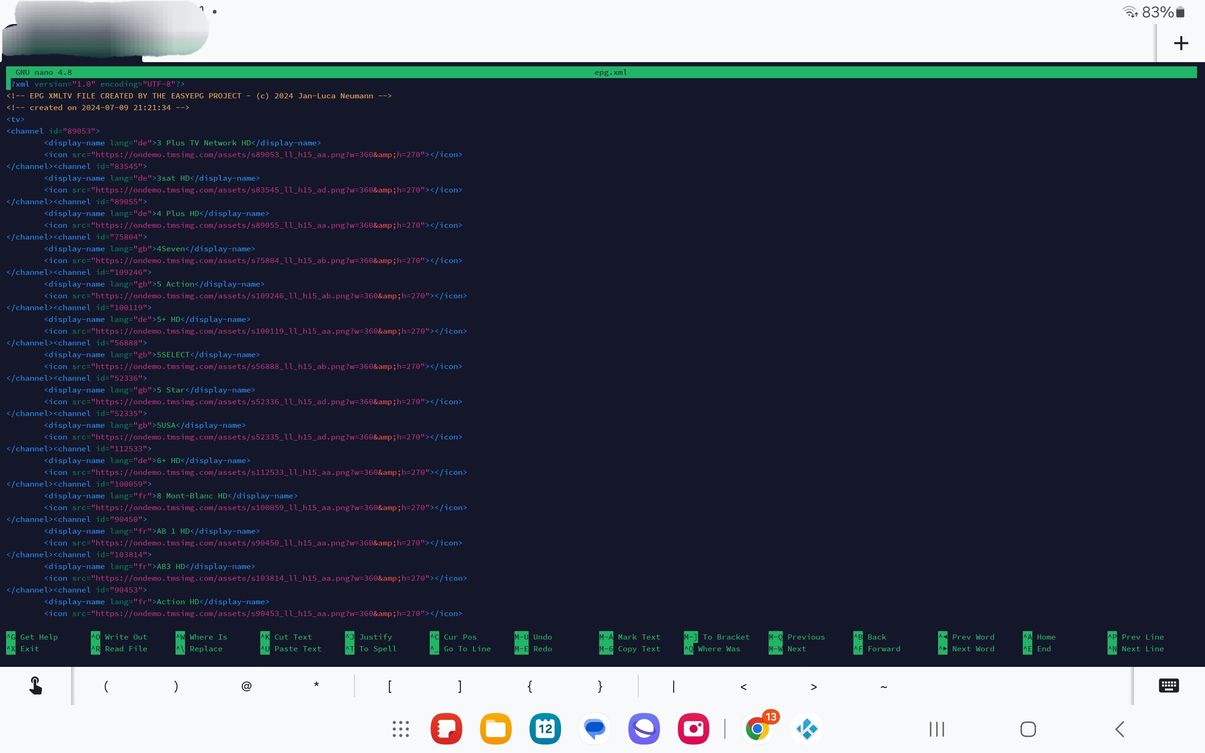Click nano's To Spell shortcut
1205x753 pixels.
coord(371,649)
